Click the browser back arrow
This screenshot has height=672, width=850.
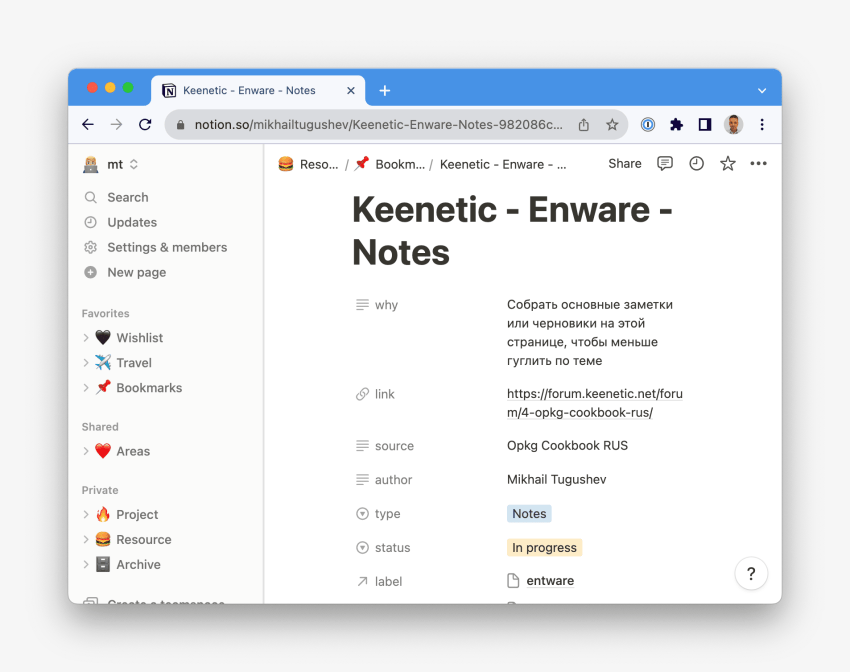click(88, 125)
